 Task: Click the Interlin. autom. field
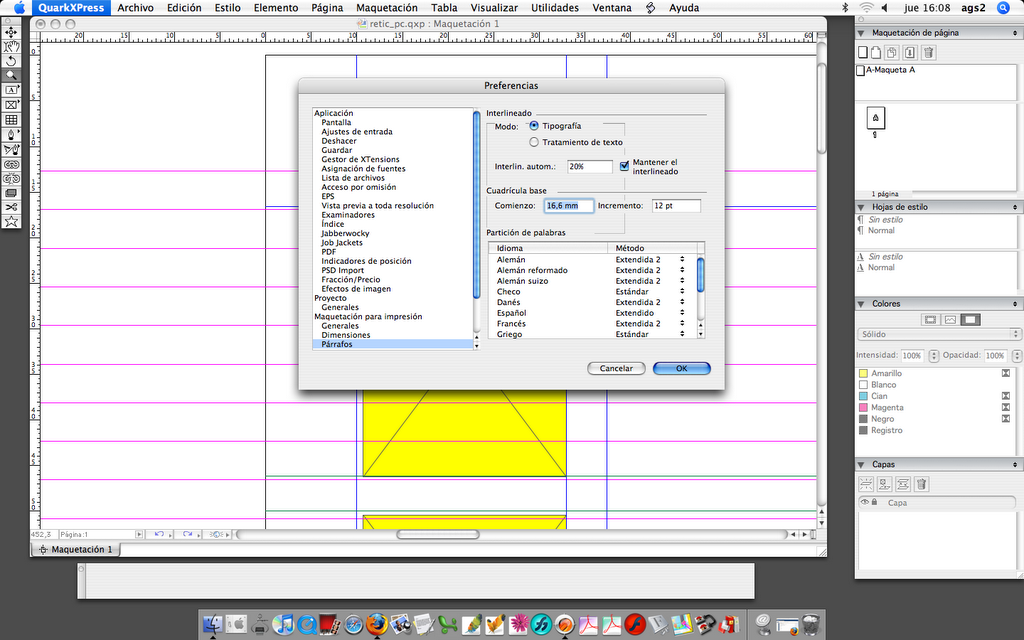click(590, 167)
